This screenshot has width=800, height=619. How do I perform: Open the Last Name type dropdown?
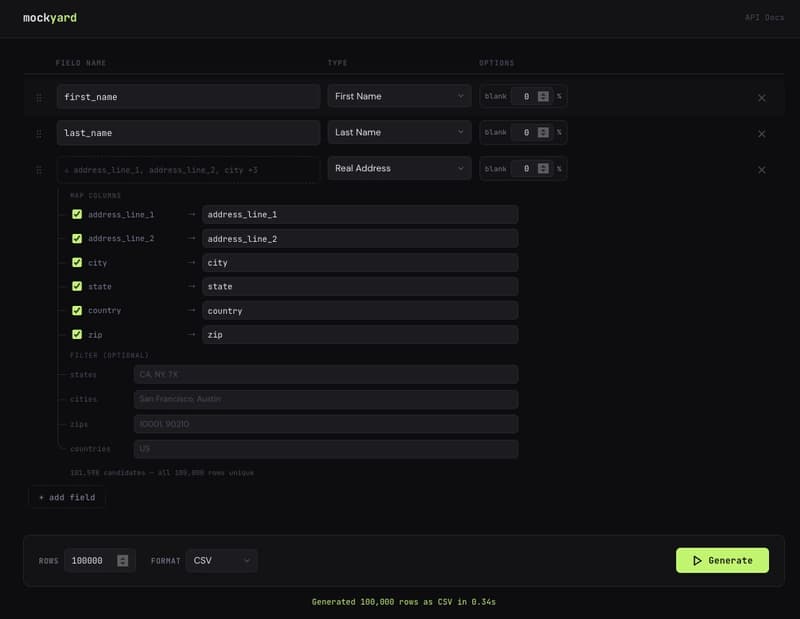tap(399, 132)
